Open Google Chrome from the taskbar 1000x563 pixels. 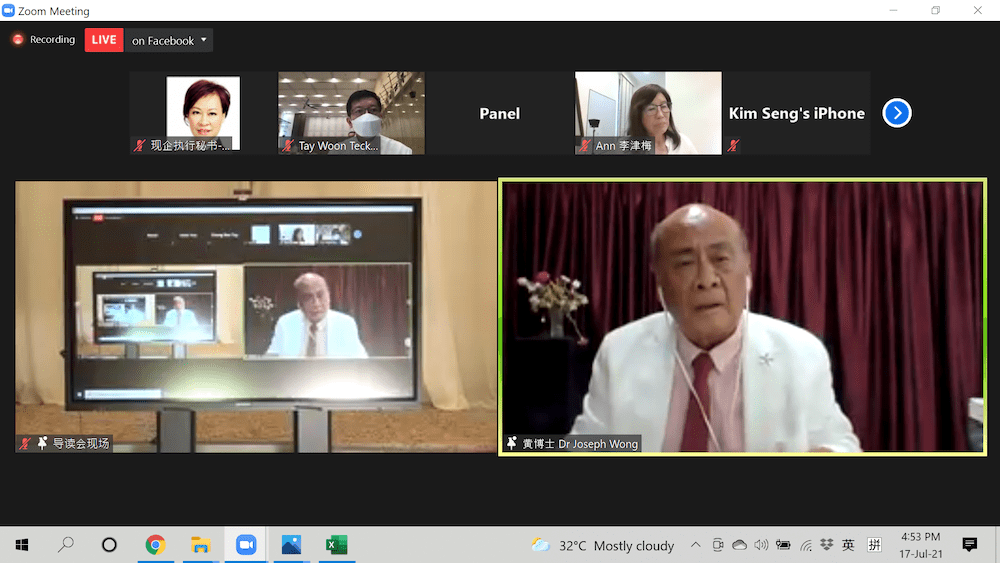click(155, 545)
